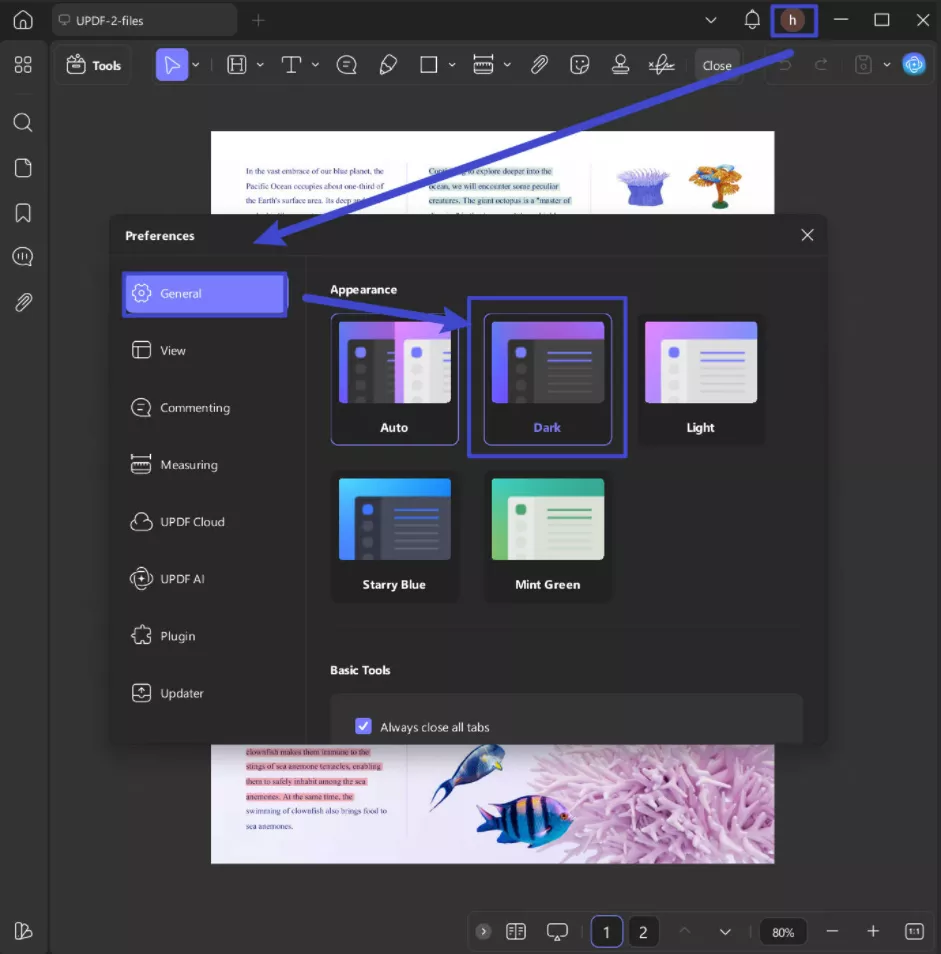Open the UPDF AI assistant icon

click(x=913, y=65)
